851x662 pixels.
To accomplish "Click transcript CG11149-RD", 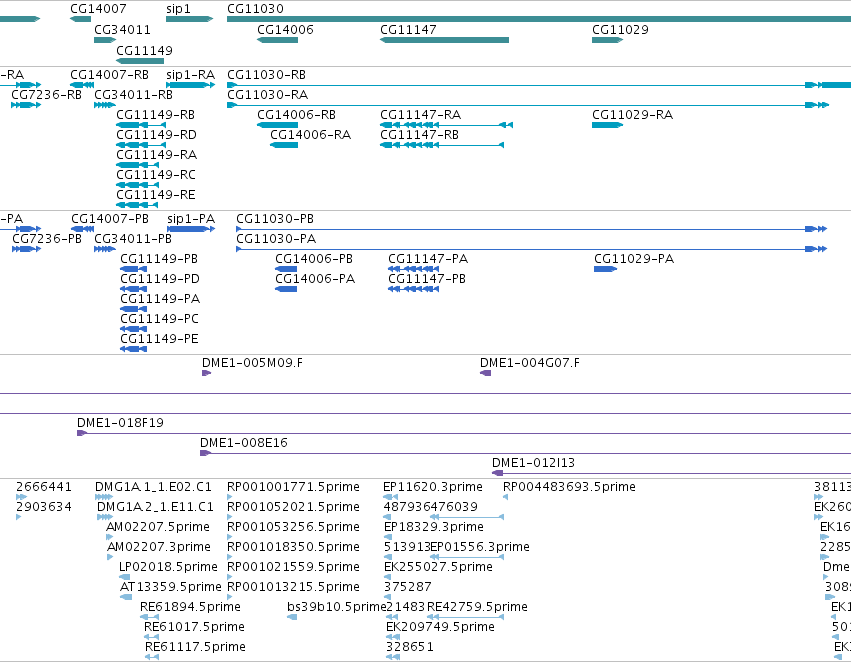I will pyautogui.click(x=141, y=145).
